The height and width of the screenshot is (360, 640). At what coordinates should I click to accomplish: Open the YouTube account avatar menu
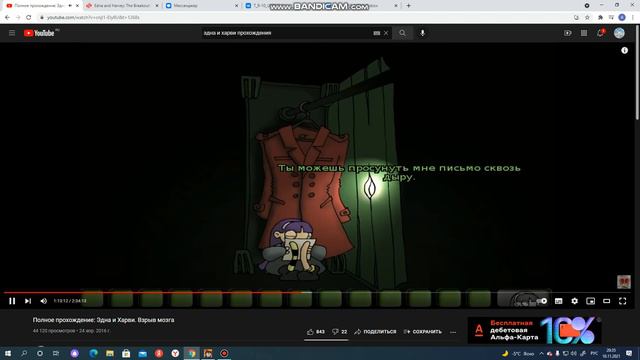(x=619, y=33)
